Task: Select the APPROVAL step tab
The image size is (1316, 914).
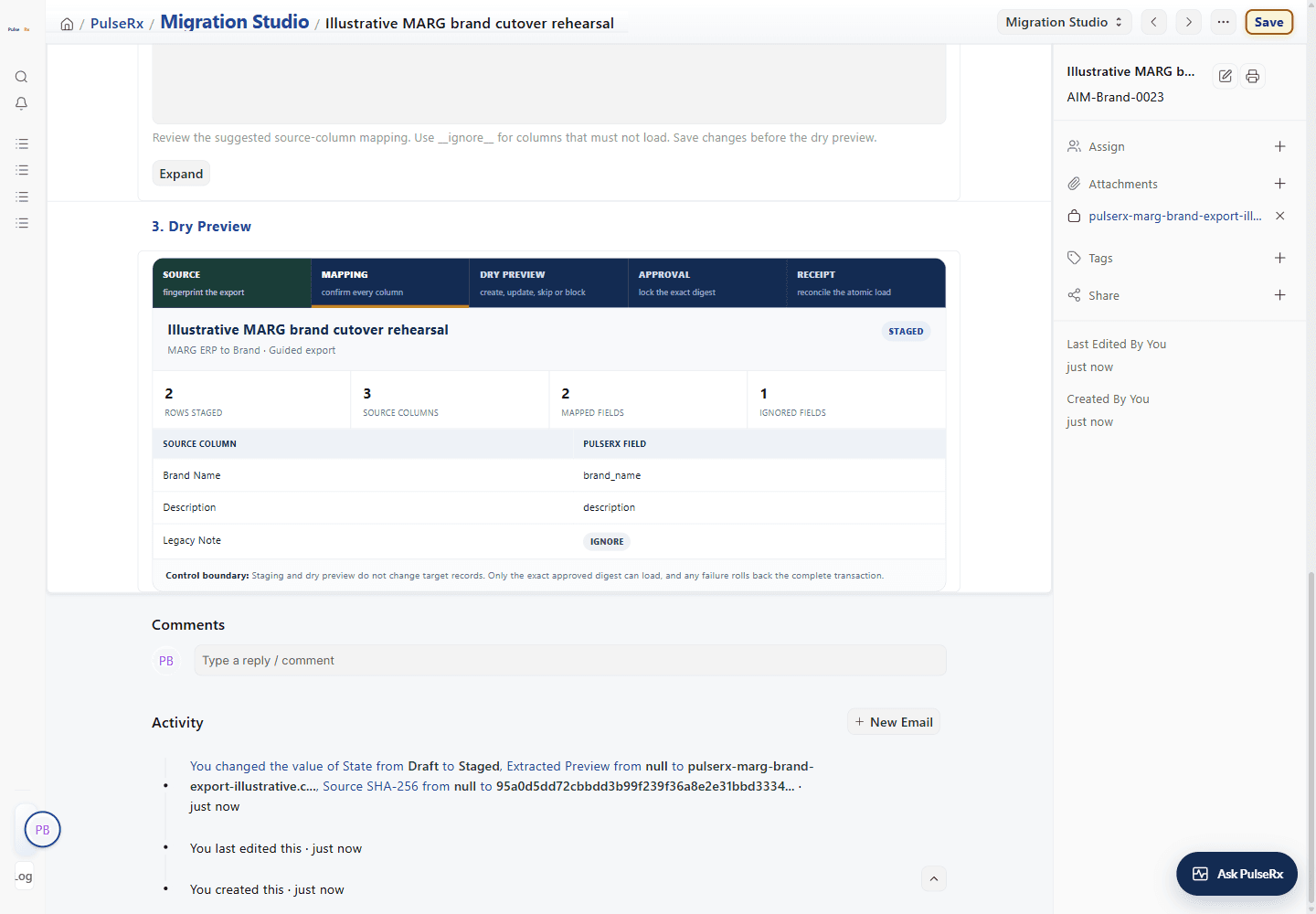Action: (x=707, y=283)
